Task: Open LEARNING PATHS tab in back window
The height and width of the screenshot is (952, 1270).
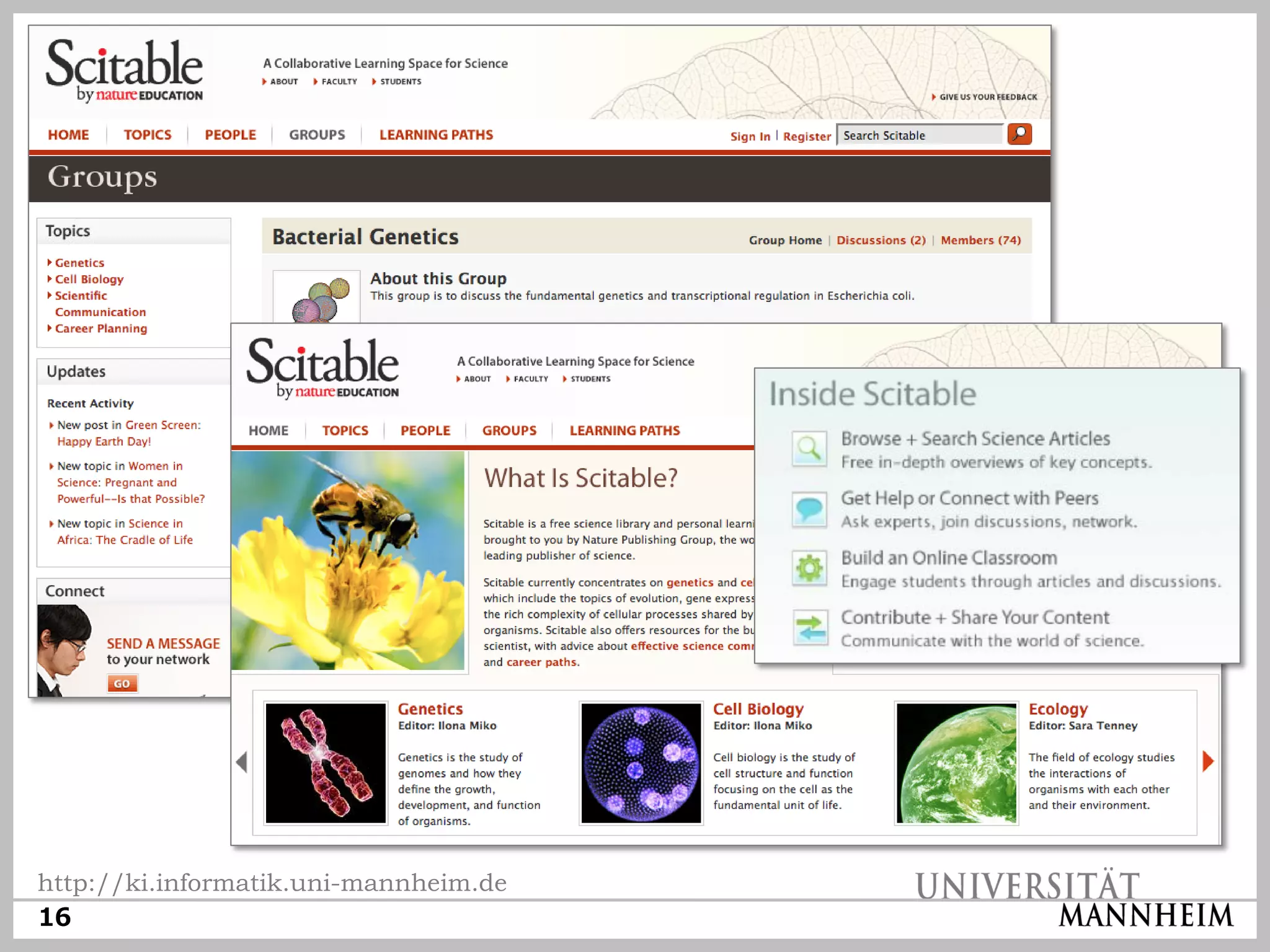Action: pyautogui.click(x=436, y=134)
